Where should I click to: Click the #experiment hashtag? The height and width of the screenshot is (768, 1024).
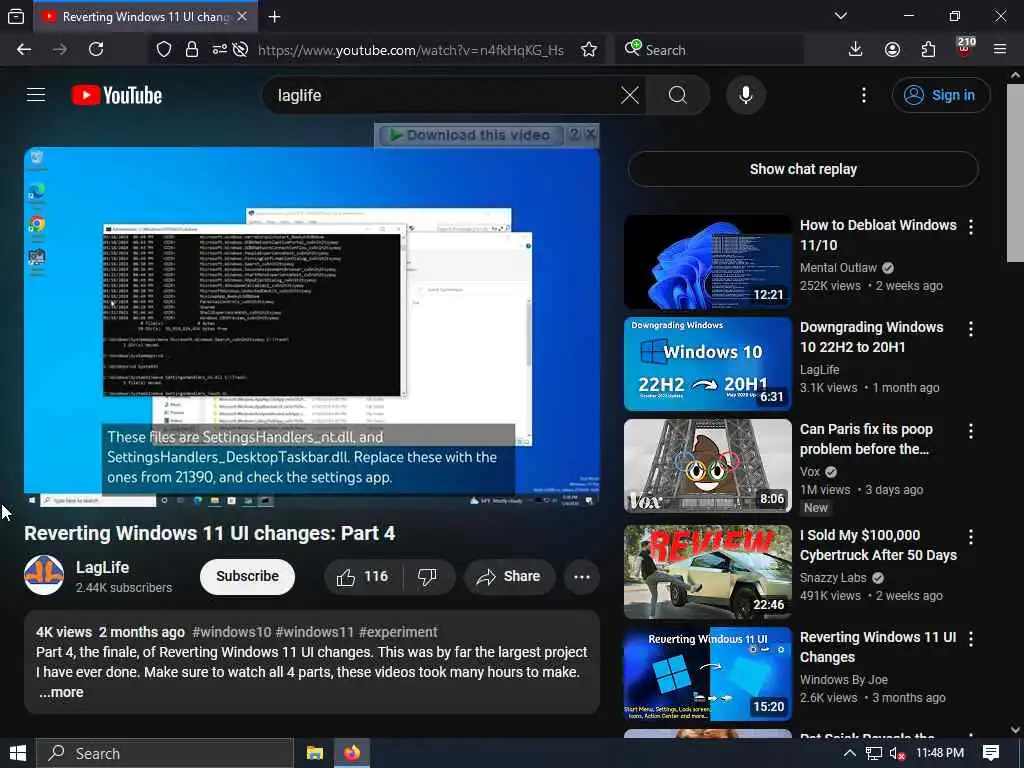398,632
